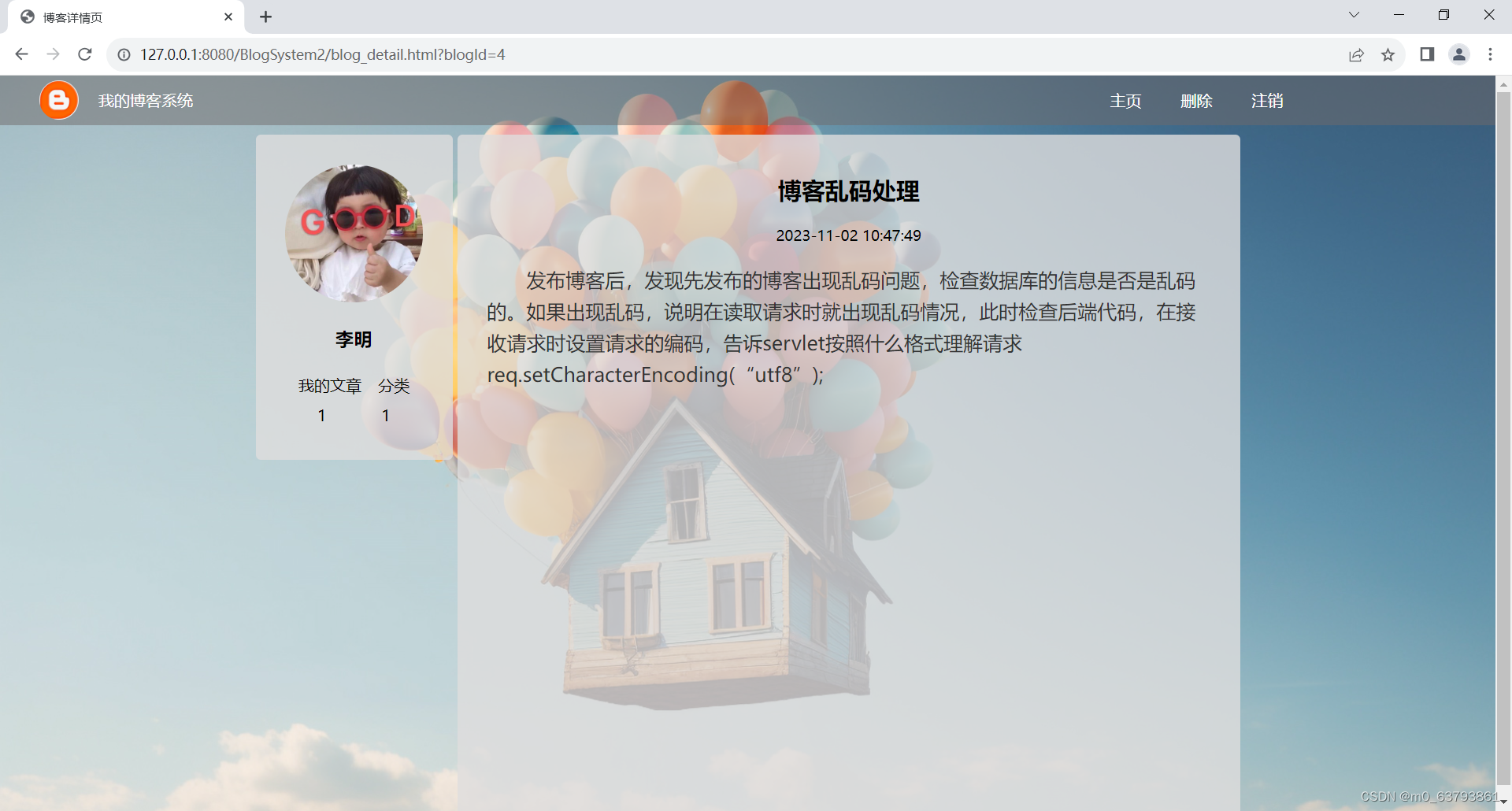Click the tab search chevron
Image resolution: width=1512 pixels, height=811 pixels.
pos(1354,14)
